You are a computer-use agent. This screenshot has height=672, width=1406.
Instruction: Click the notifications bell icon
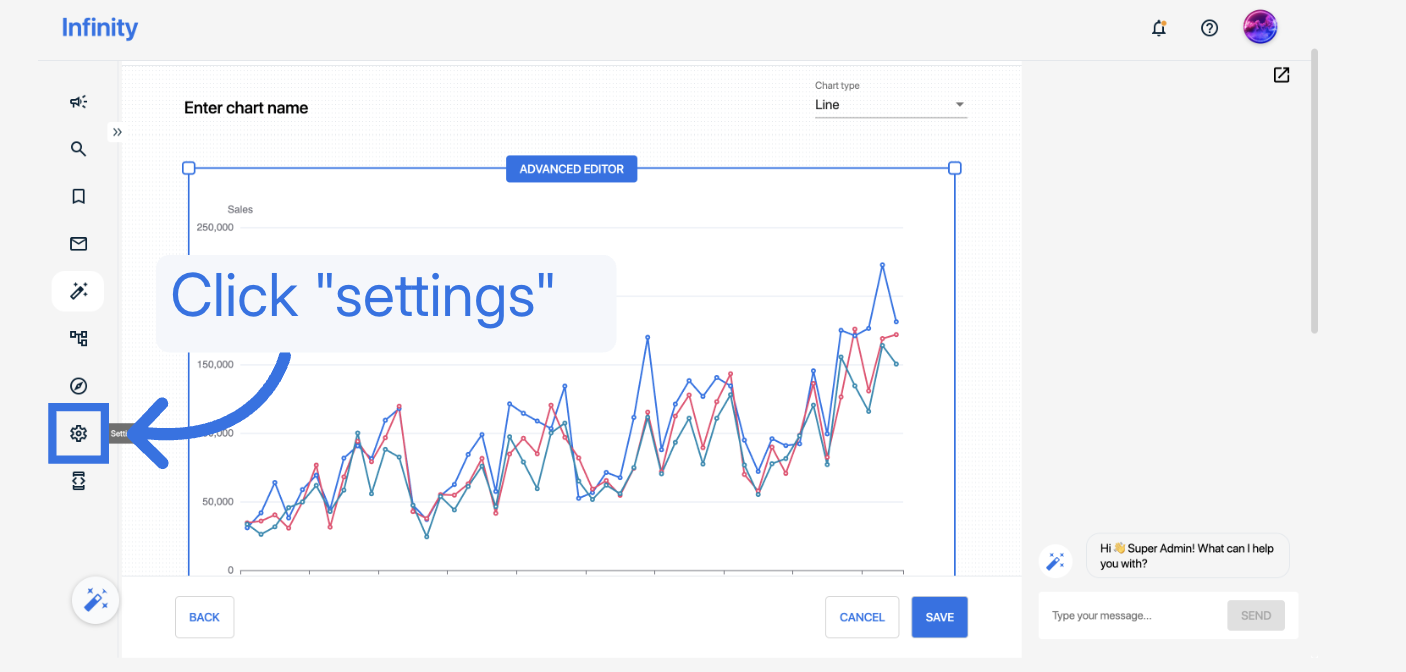1159,28
